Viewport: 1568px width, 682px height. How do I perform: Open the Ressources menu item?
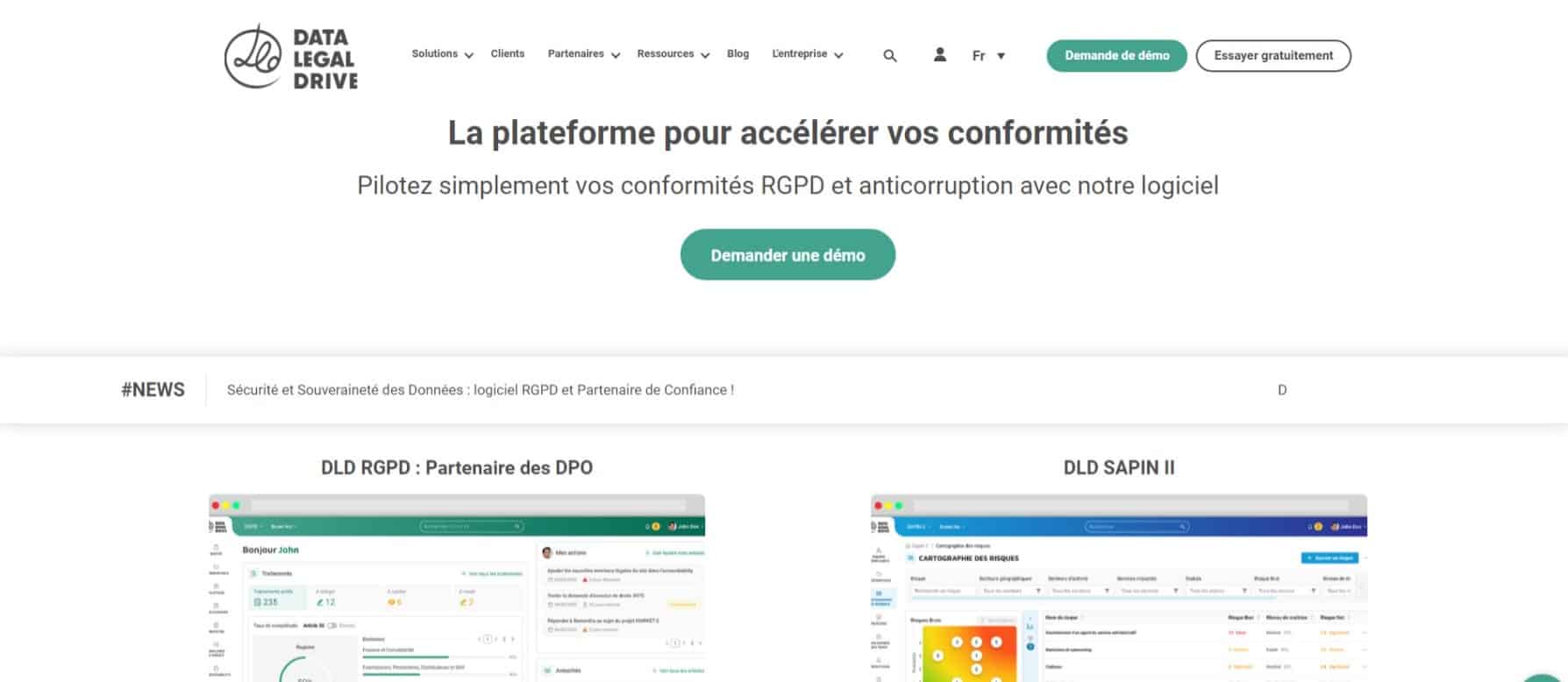[666, 53]
